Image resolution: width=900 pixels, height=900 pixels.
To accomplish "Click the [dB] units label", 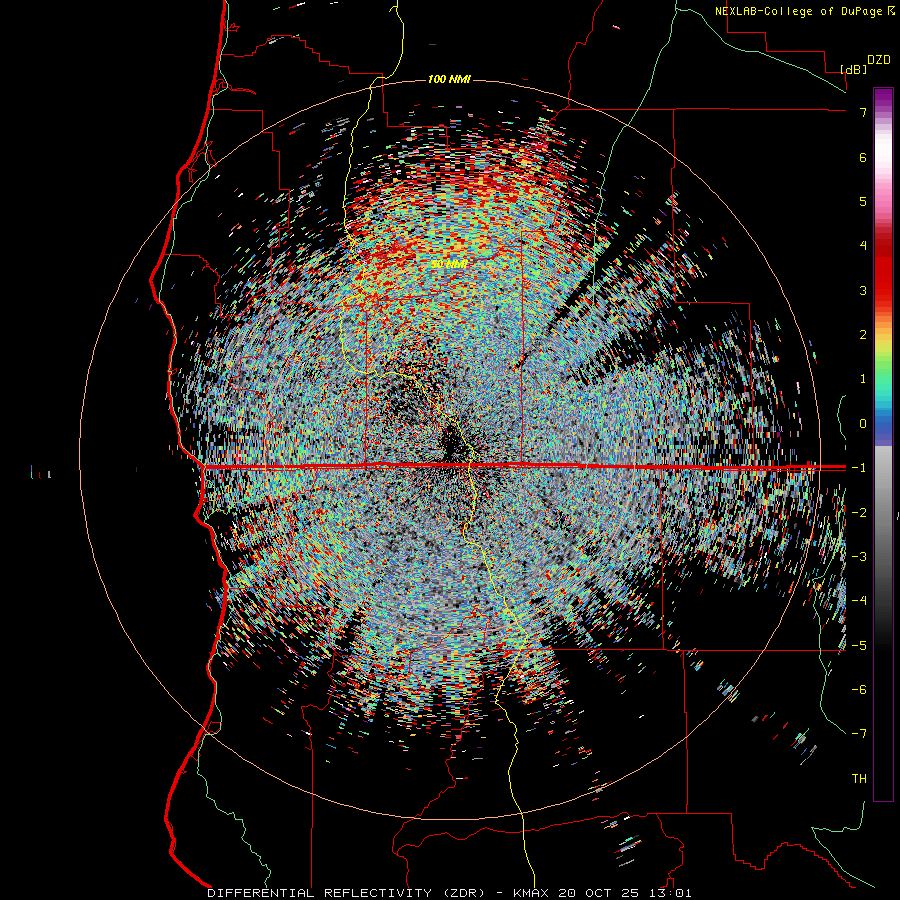I will 854,69.
